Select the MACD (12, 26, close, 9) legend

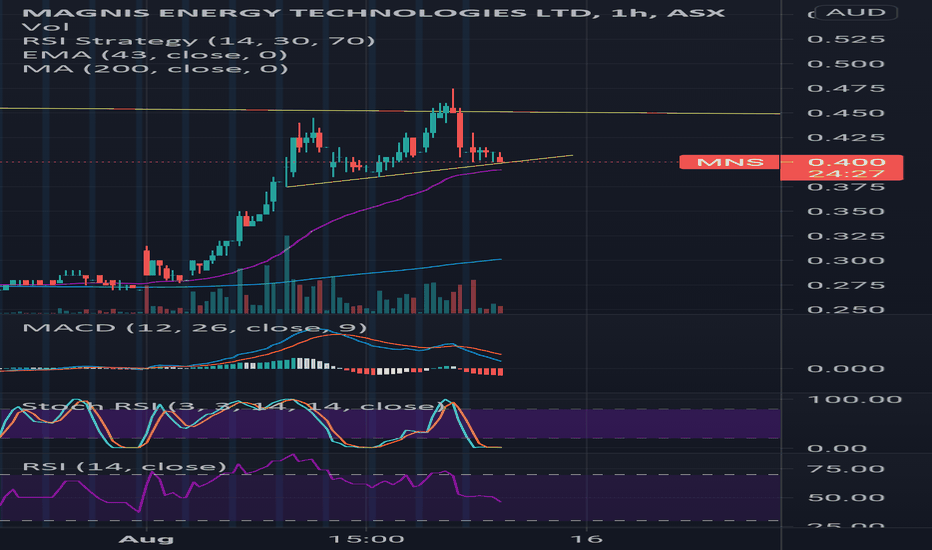point(194,328)
